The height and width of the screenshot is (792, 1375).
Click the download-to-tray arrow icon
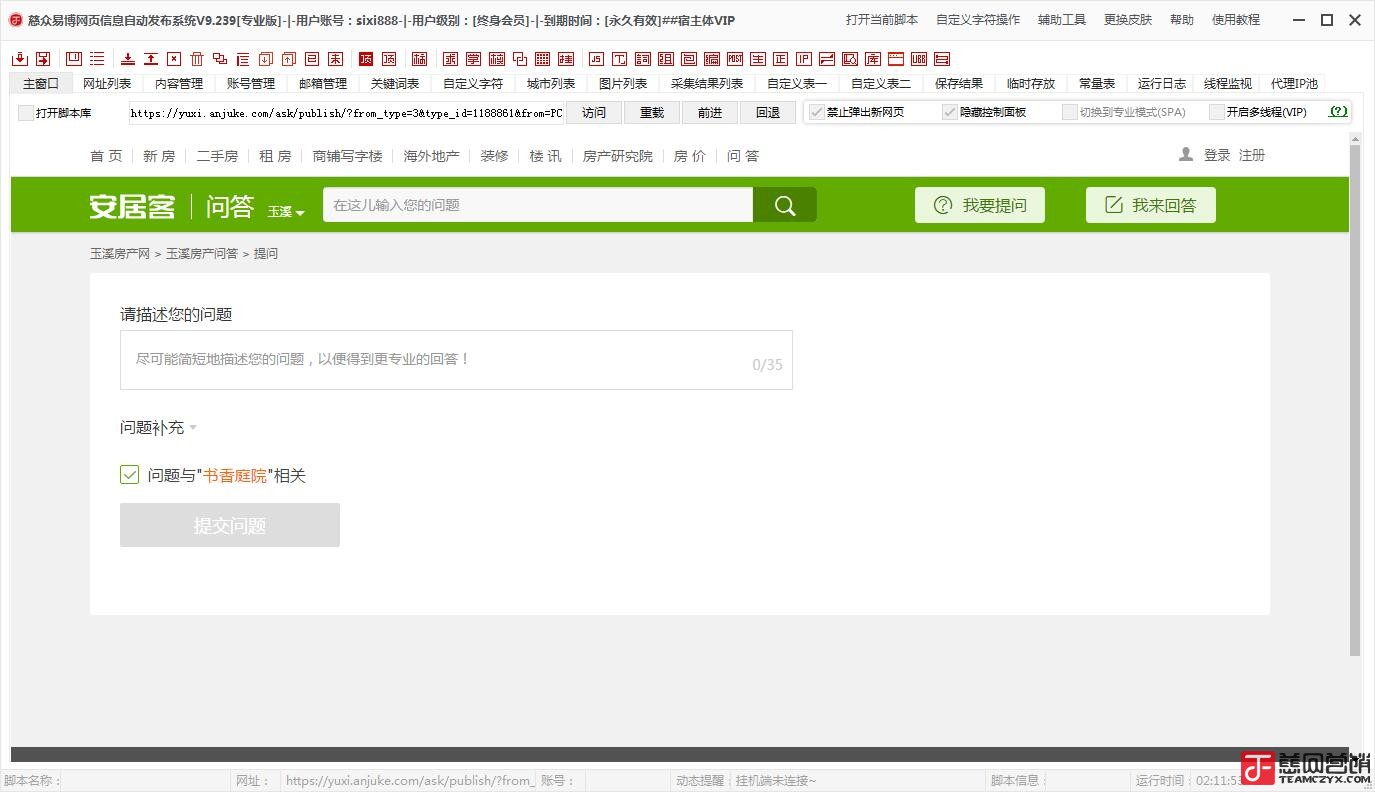(x=128, y=59)
